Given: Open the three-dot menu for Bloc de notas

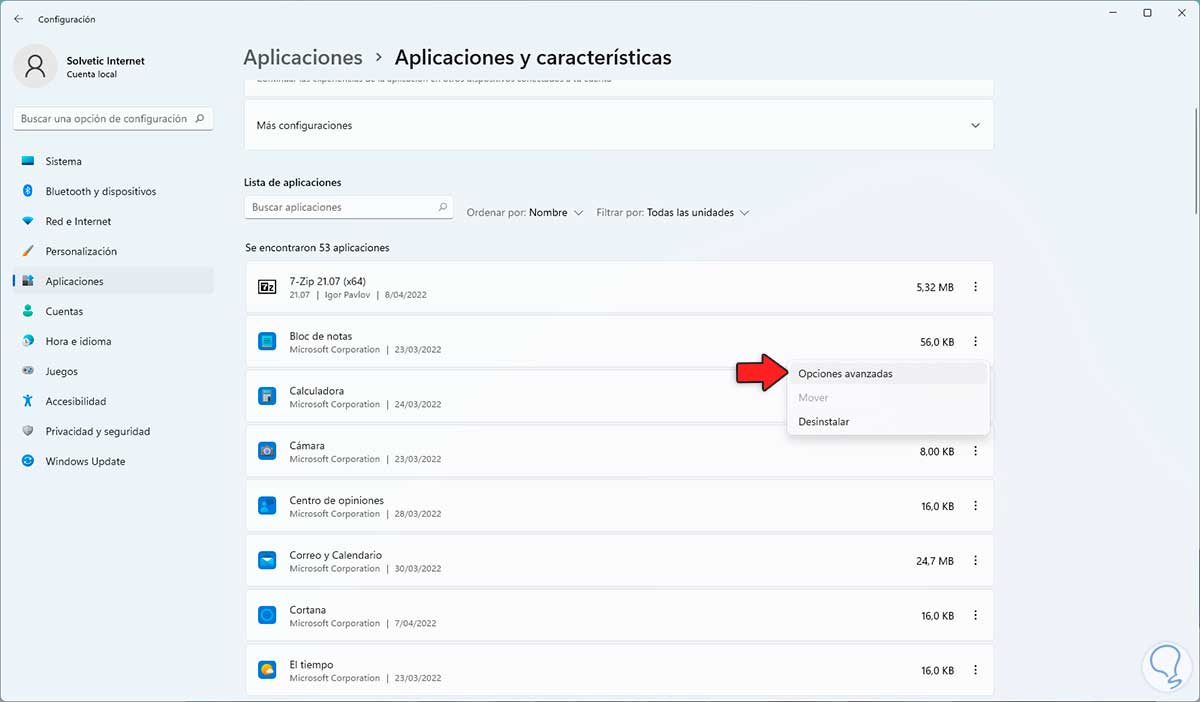Looking at the screenshot, I should point(975,342).
